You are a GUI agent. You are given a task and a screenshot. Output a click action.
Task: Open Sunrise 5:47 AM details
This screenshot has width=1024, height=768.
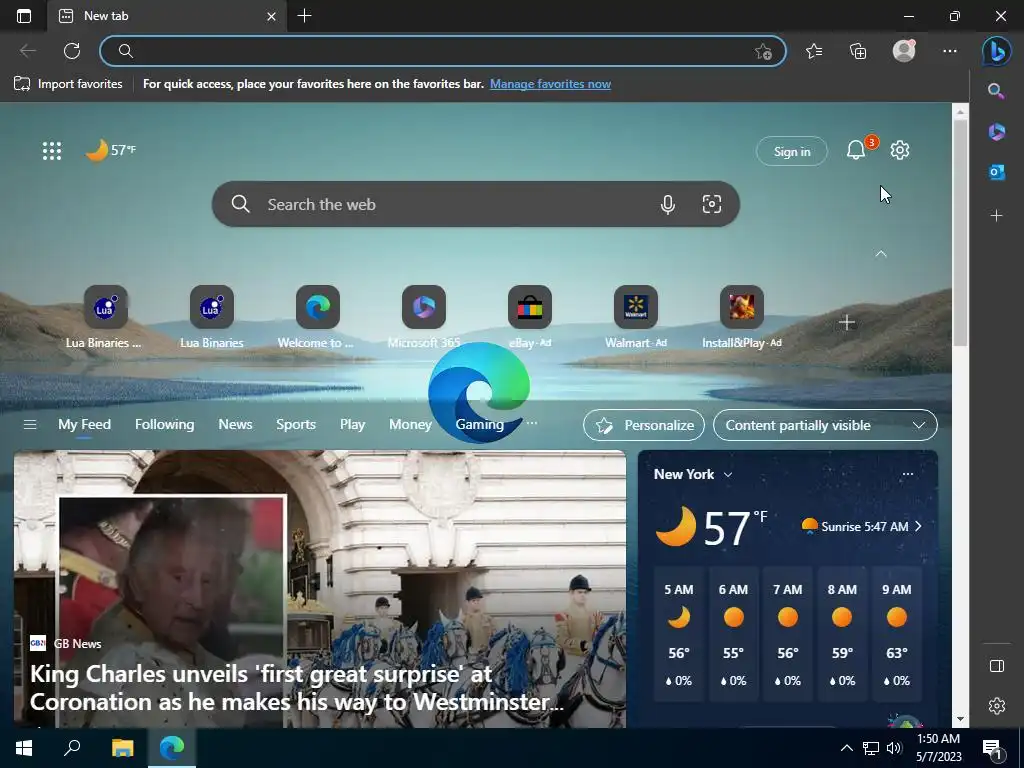(862, 526)
